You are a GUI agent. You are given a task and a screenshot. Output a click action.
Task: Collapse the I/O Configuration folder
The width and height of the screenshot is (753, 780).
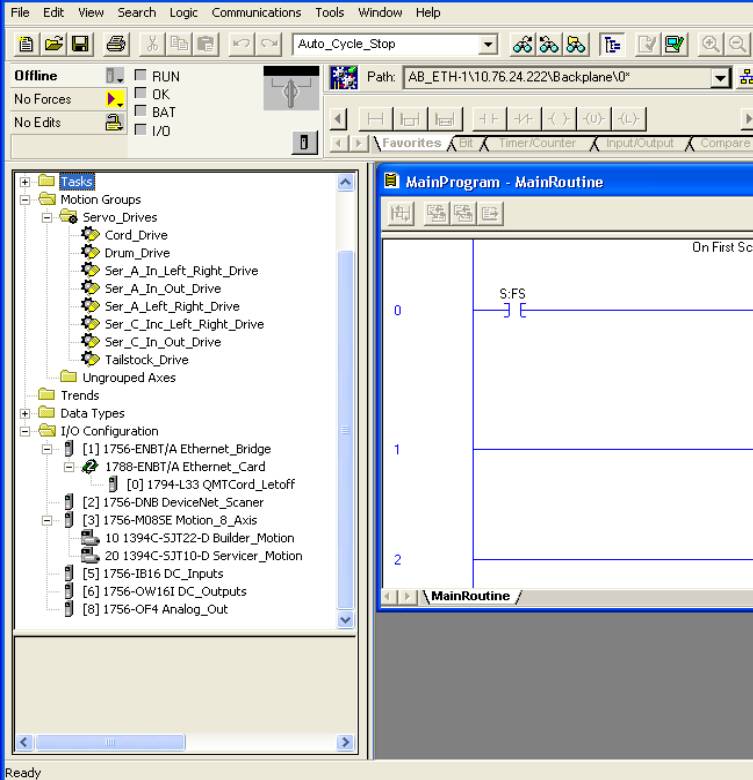tap(25, 431)
